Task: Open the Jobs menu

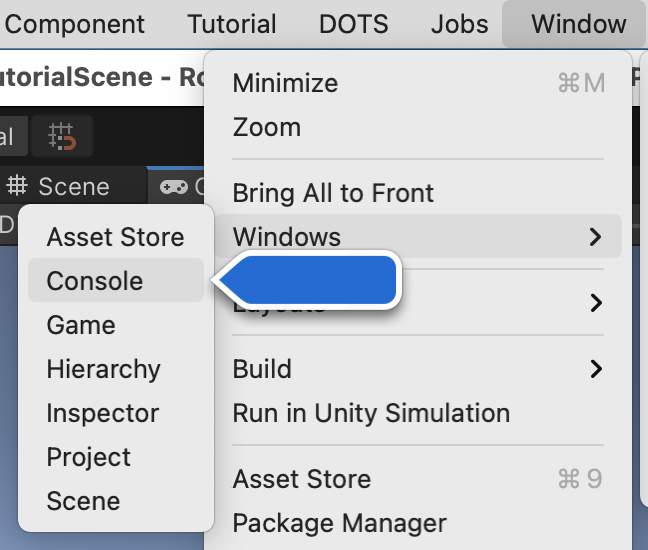Action: click(x=460, y=24)
